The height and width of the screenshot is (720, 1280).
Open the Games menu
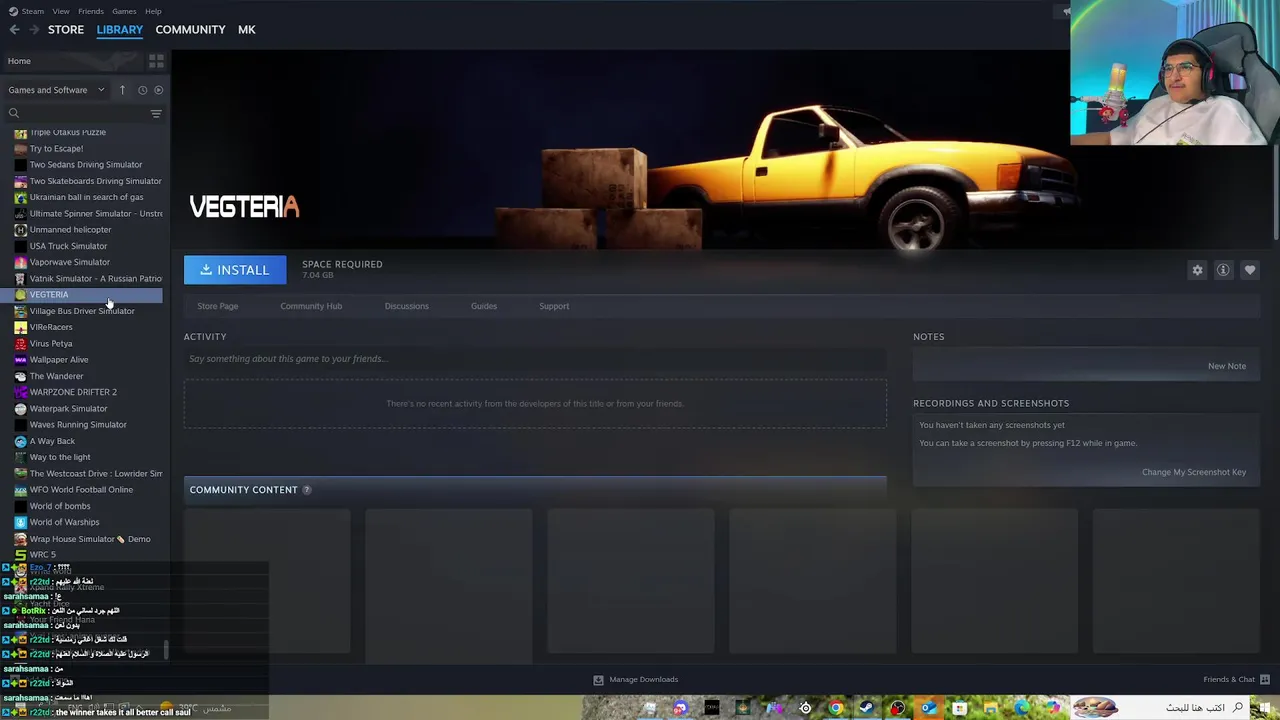pos(124,11)
